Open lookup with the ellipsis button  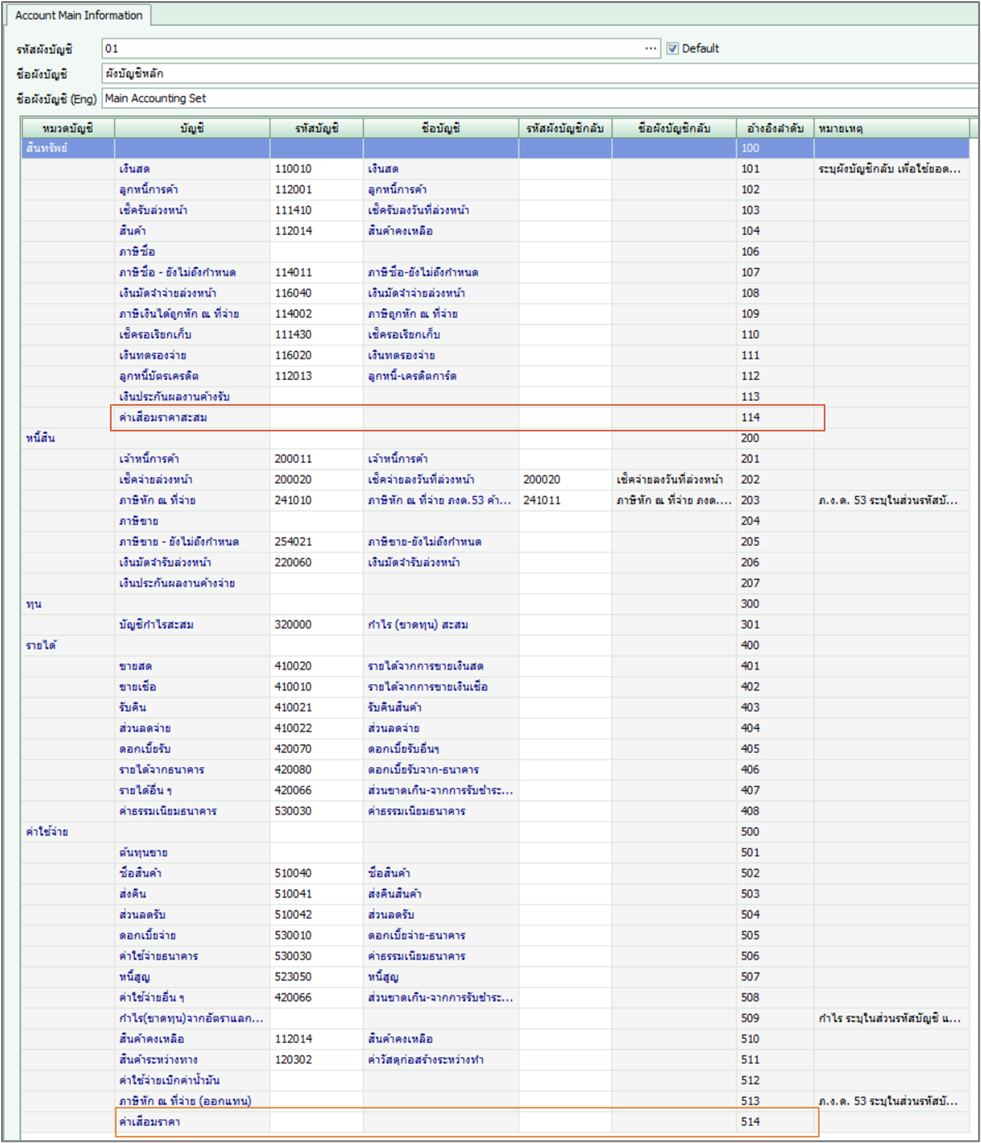tap(651, 48)
